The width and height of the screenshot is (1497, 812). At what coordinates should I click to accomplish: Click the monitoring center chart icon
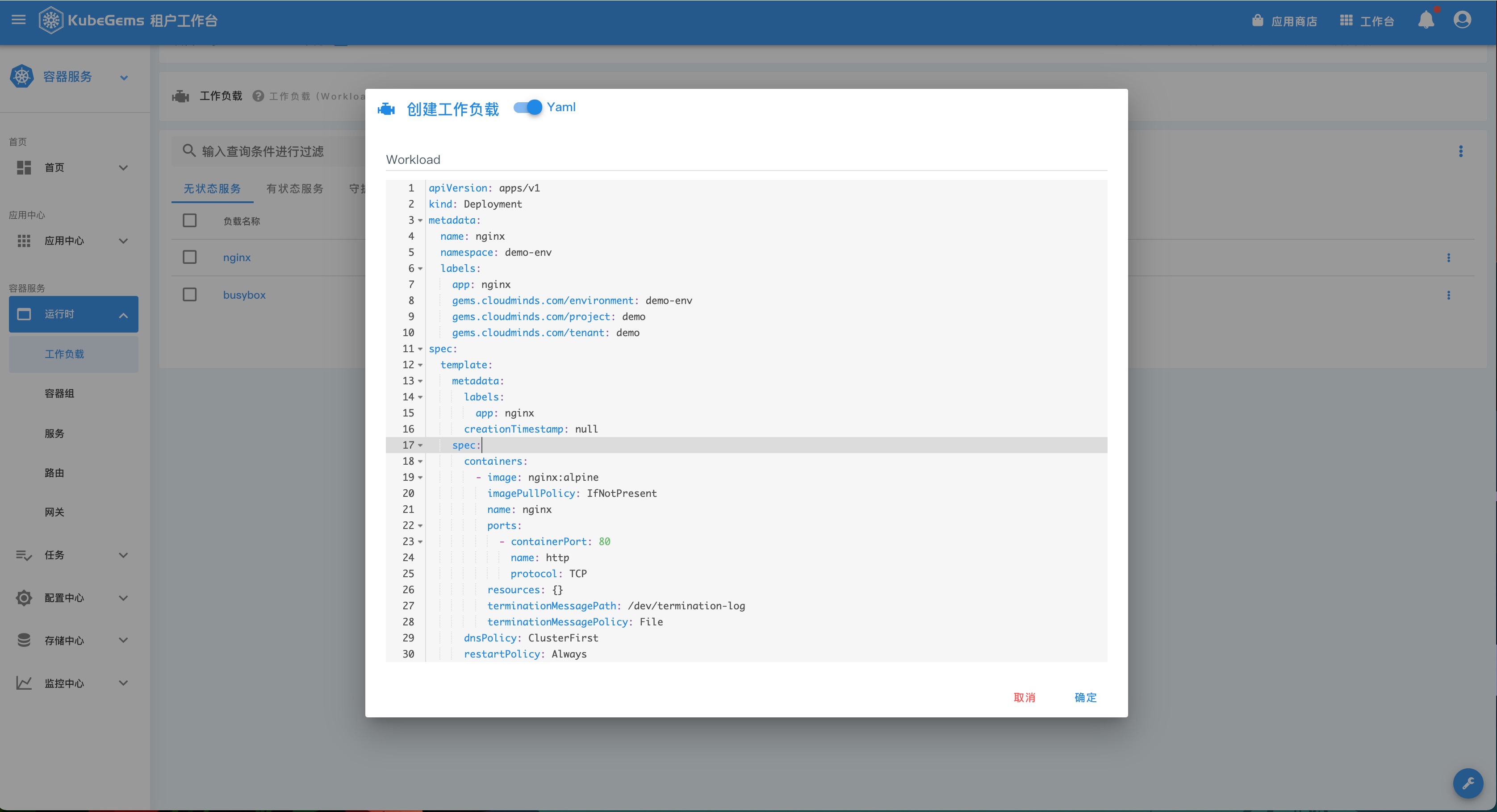pyautogui.click(x=24, y=683)
